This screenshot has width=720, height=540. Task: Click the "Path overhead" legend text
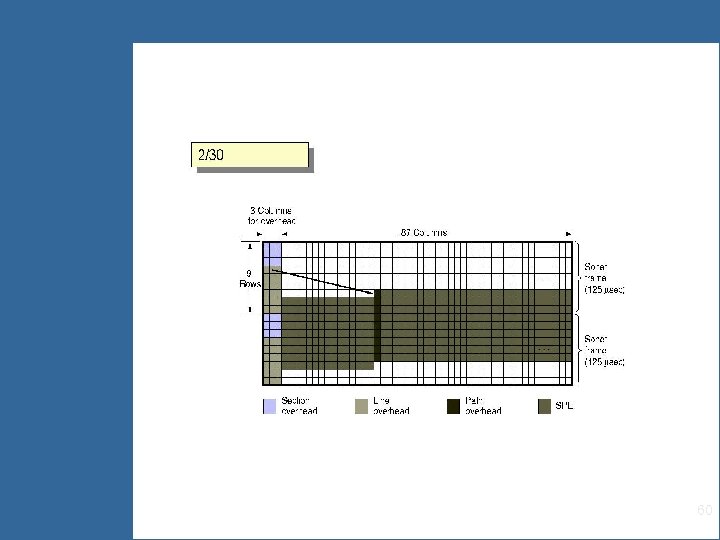tap(483, 406)
